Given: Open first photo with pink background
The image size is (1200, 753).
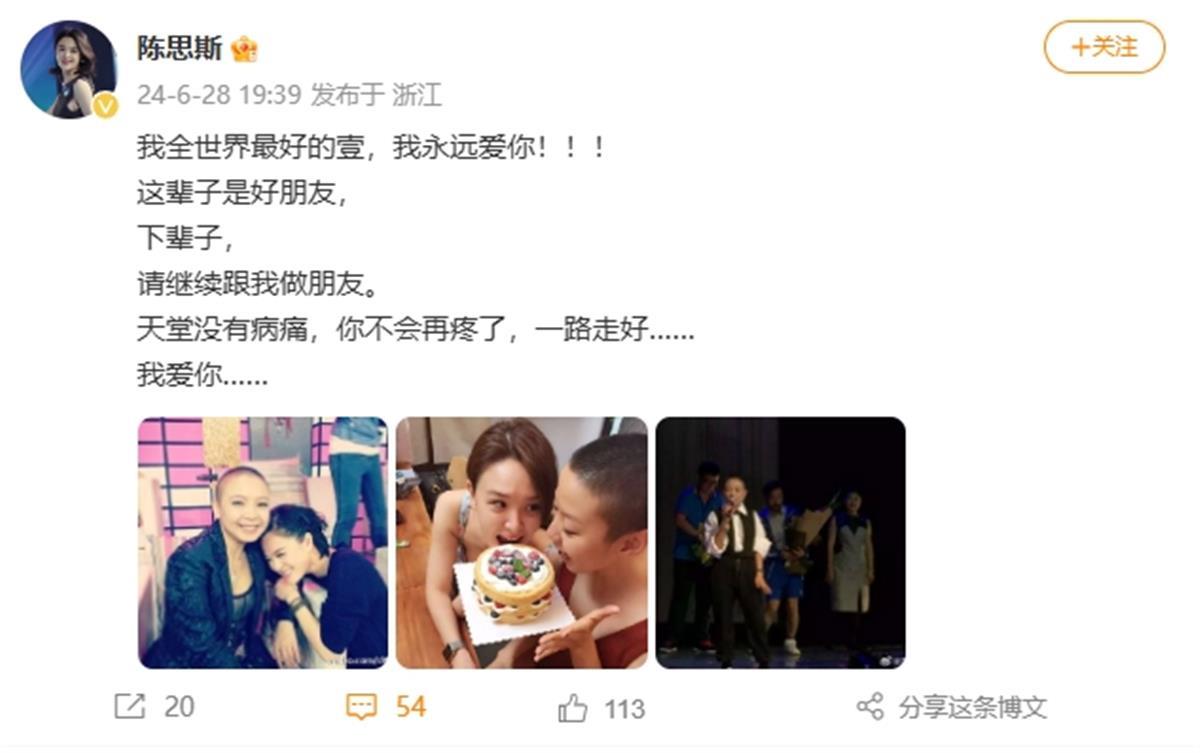Looking at the screenshot, I should 262,543.
